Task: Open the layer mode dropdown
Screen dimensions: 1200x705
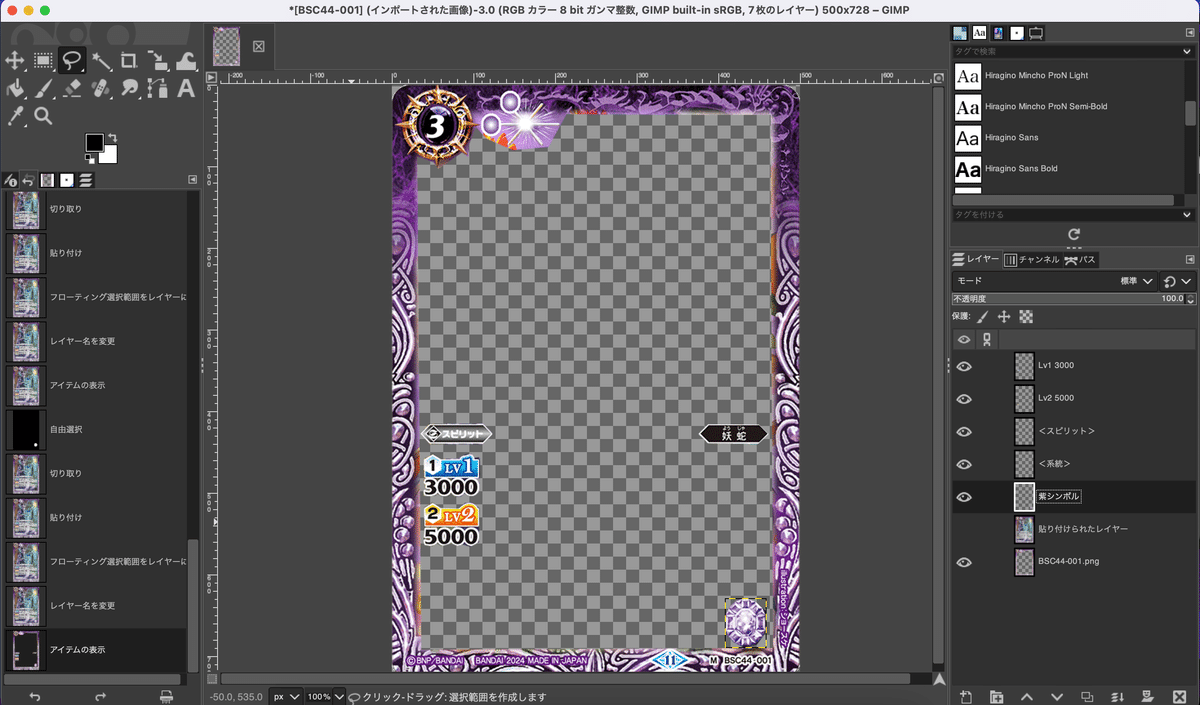Action: (x=1054, y=282)
